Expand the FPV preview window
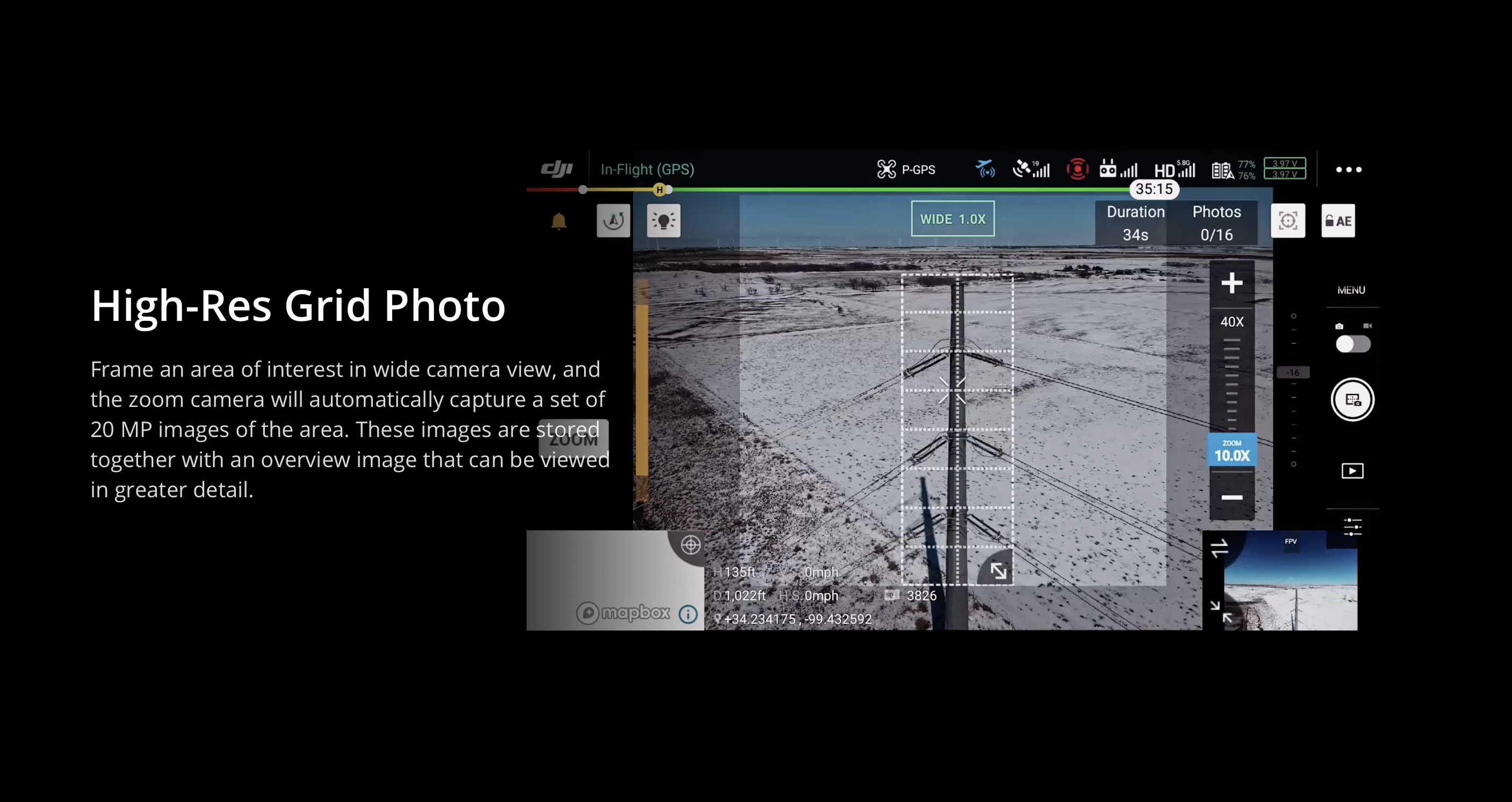 tap(1221, 612)
